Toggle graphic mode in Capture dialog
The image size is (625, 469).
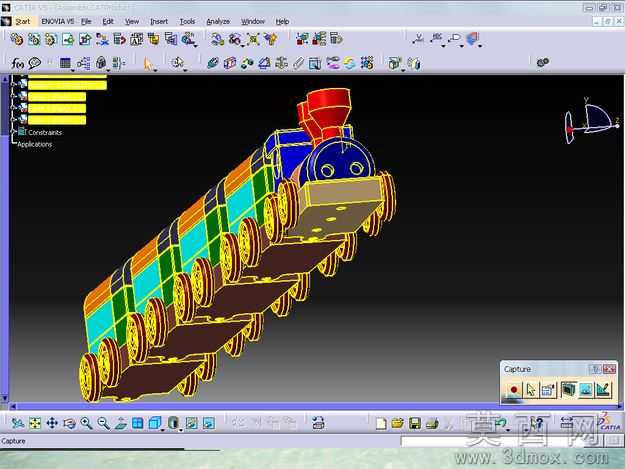(586, 390)
